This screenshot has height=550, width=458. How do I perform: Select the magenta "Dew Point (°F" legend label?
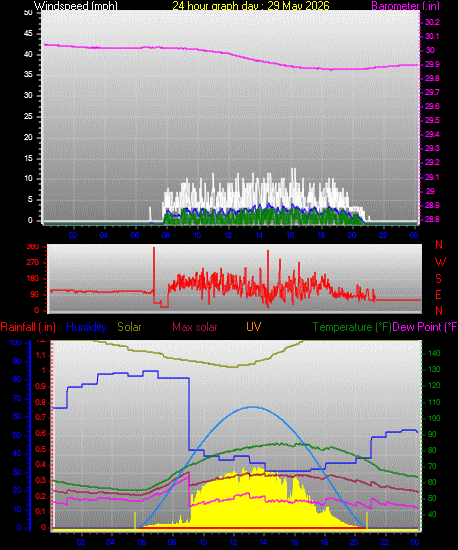[x=425, y=327]
